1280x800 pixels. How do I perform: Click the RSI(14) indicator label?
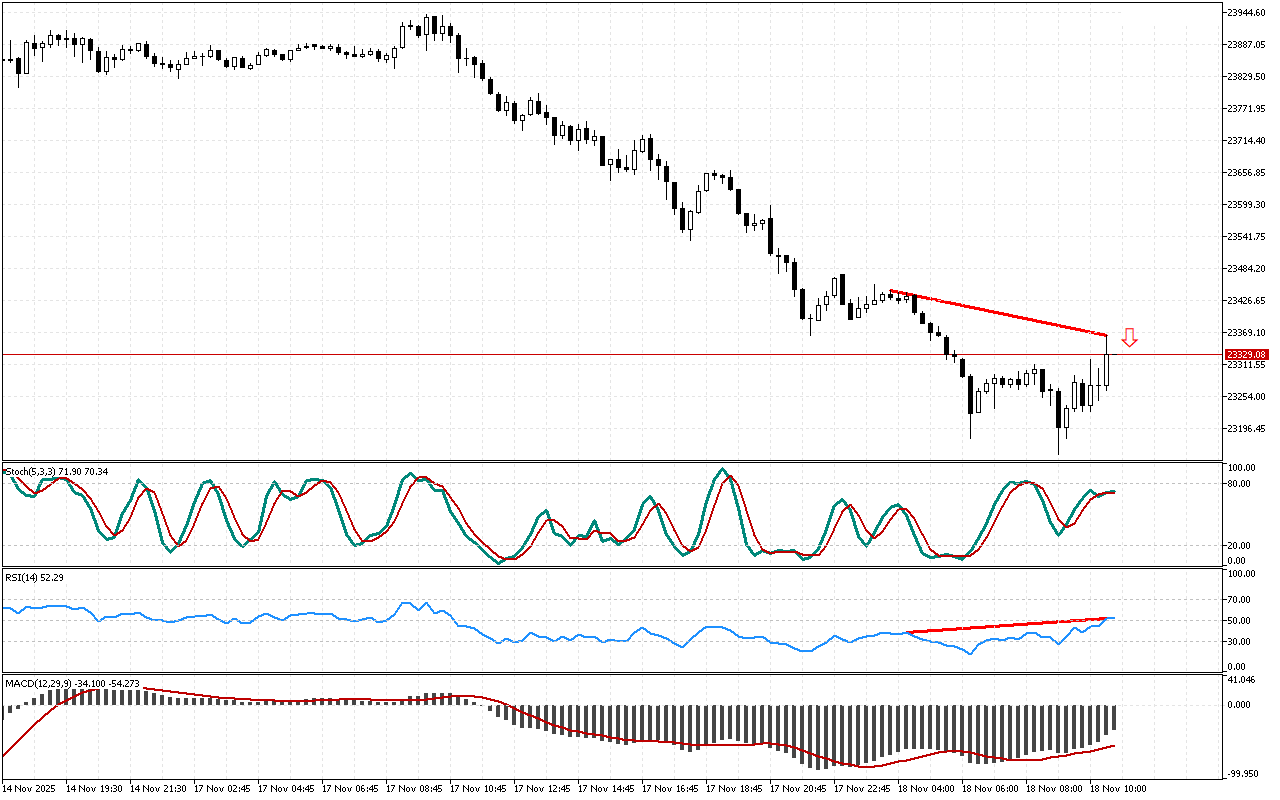20,579
